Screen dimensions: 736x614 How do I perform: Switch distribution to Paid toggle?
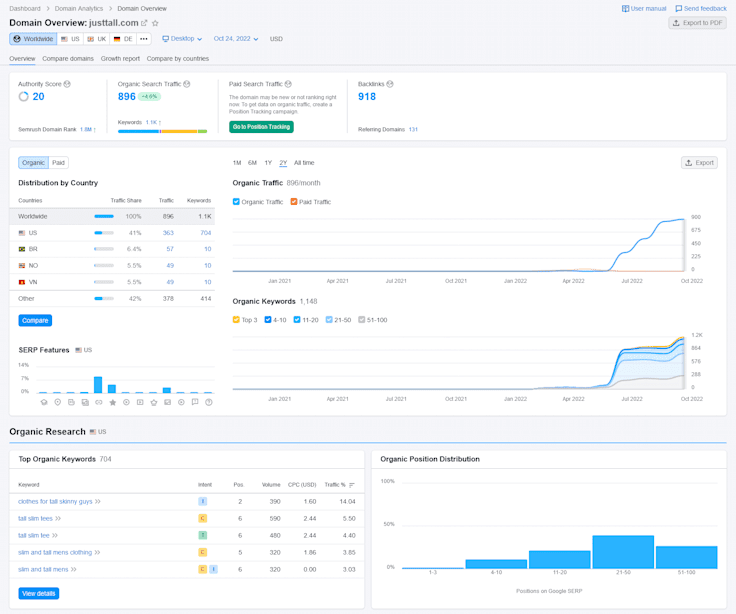pos(58,162)
